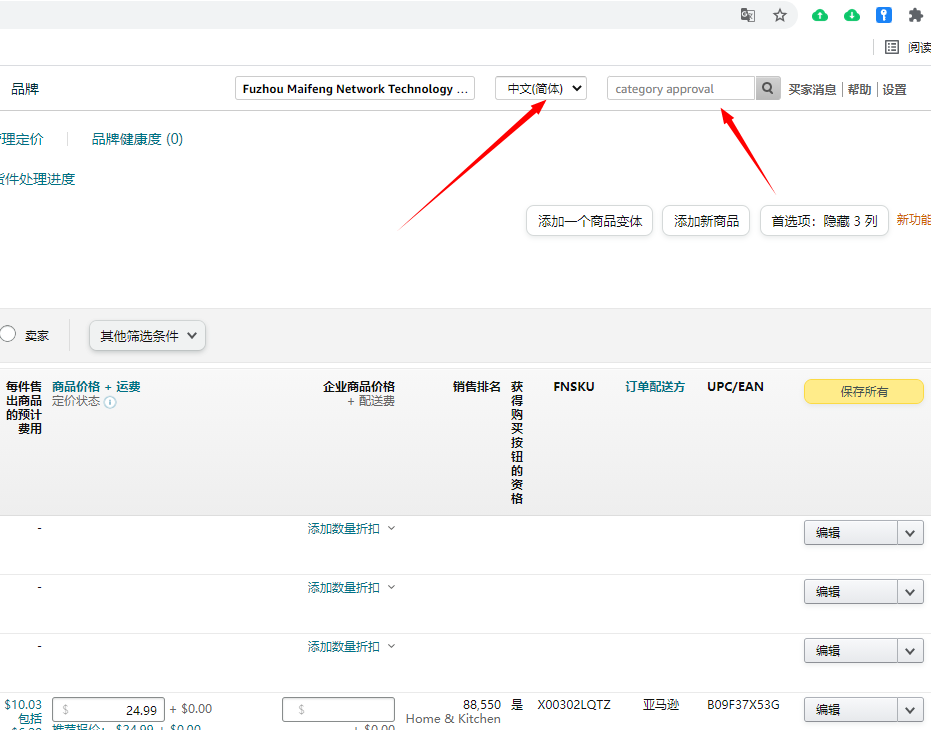
Task: Click the yellow 保存所有 button
Action: click(x=863, y=391)
